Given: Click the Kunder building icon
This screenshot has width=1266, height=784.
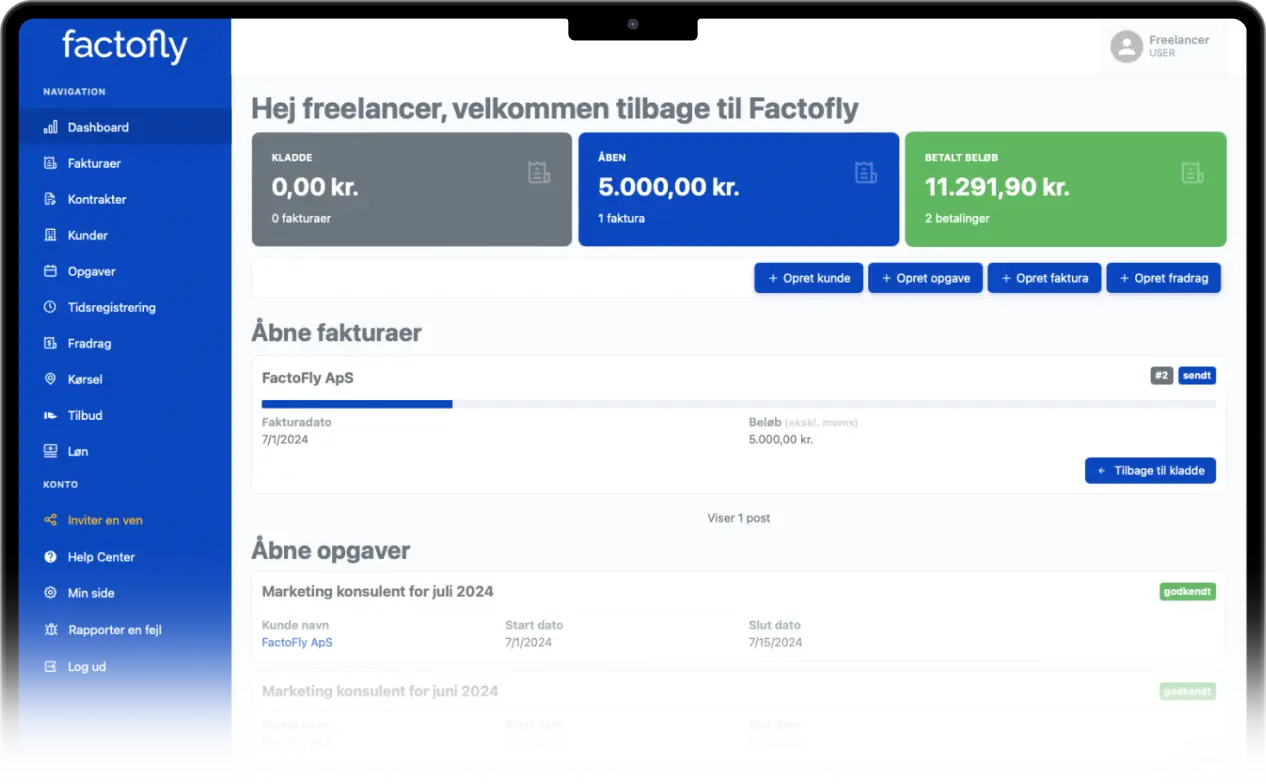Looking at the screenshot, I should pyautogui.click(x=50, y=235).
